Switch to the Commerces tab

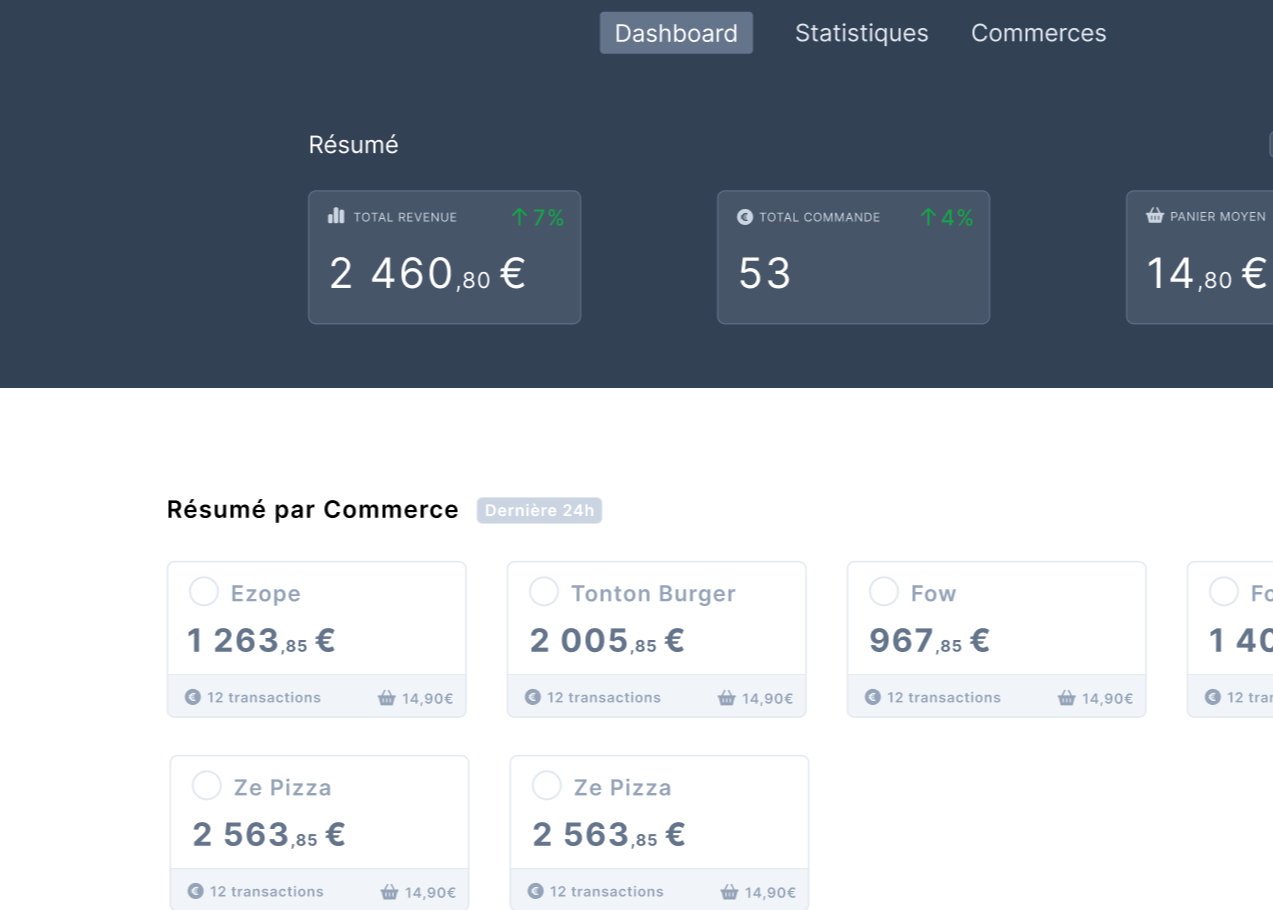1038,33
